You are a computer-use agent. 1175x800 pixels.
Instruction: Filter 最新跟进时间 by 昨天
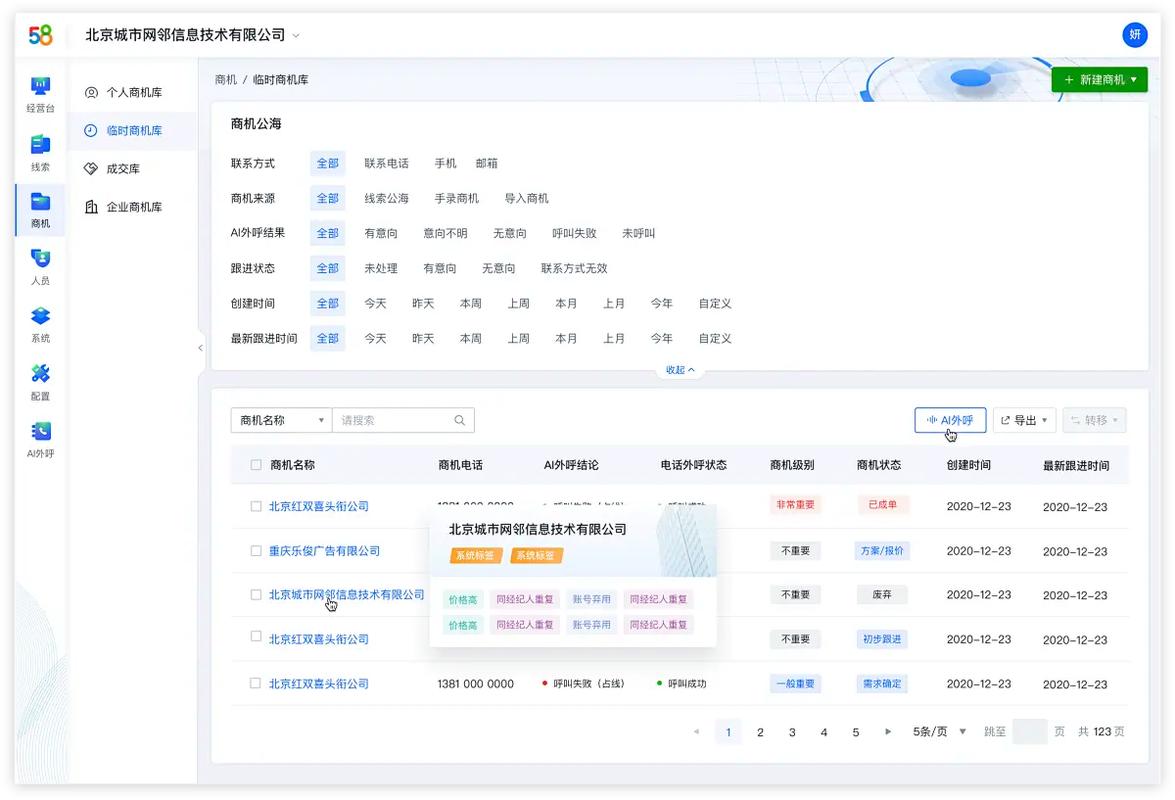click(423, 339)
